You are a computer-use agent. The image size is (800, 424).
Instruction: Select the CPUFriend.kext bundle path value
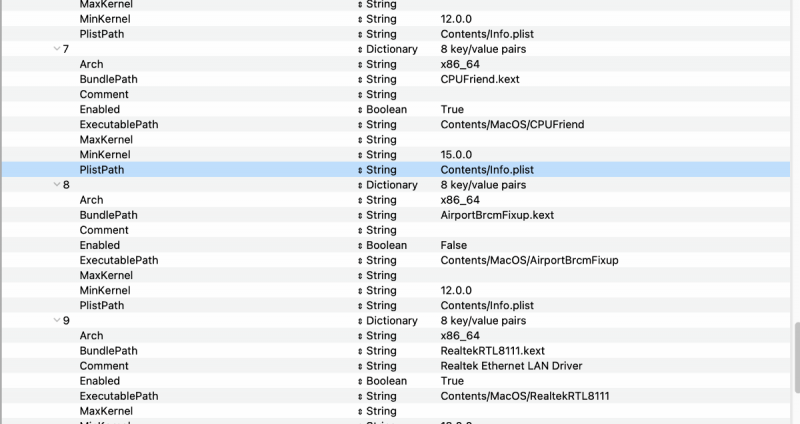[x=480, y=79]
